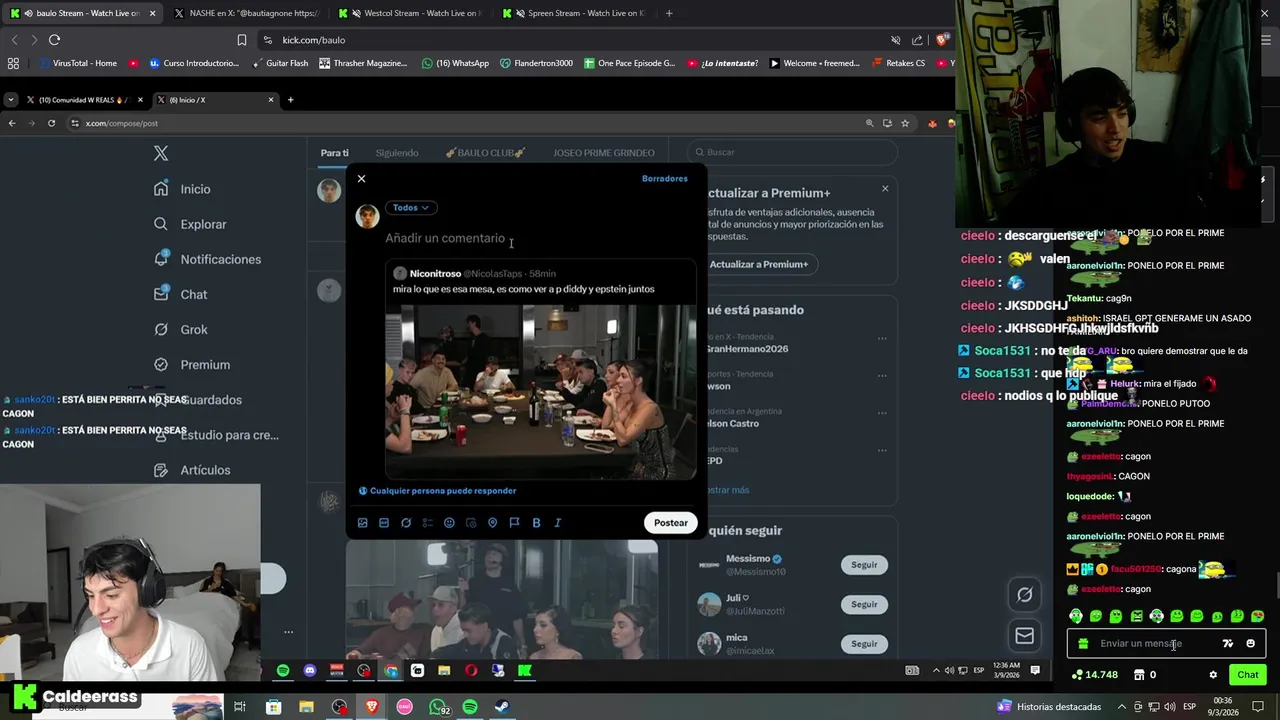Click Cualquier persona puede responder setting
Image resolution: width=1280 pixels, height=720 pixels.
(x=437, y=491)
